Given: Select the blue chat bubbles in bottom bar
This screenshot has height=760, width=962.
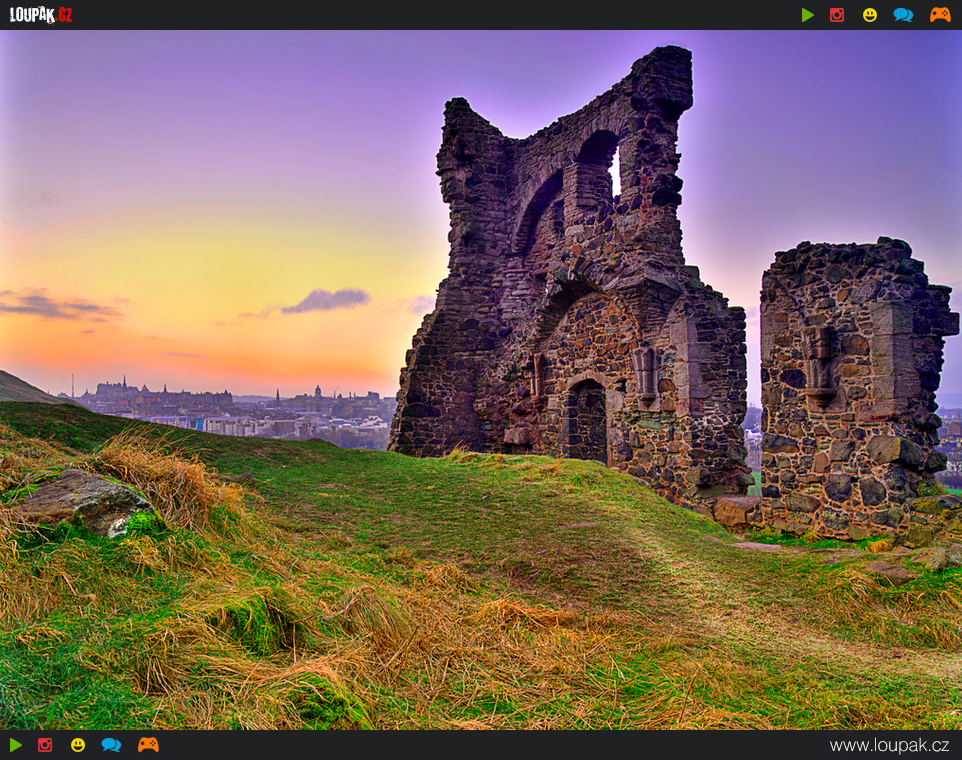Looking at the screenshot, I should 111,745.
